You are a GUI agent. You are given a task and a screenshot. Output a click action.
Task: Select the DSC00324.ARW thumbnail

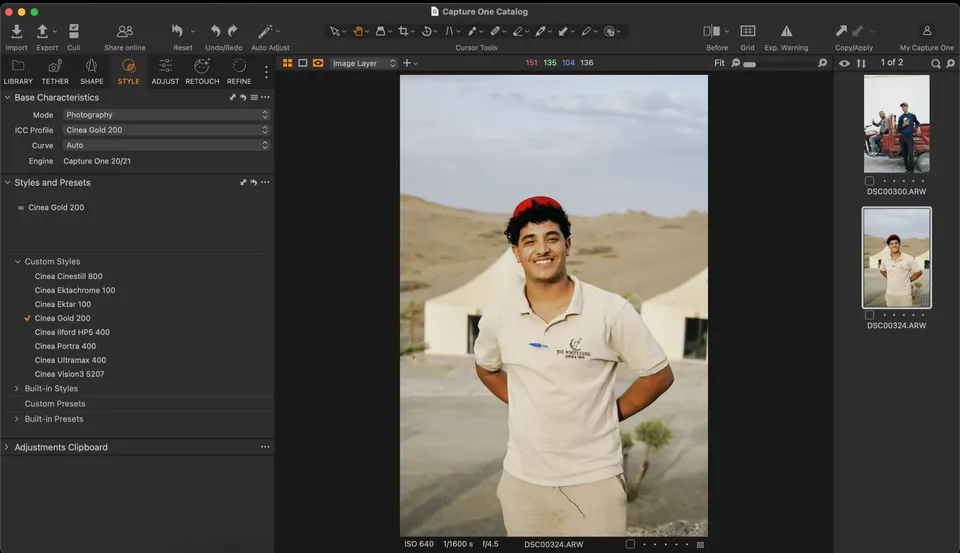pos(896,257)
